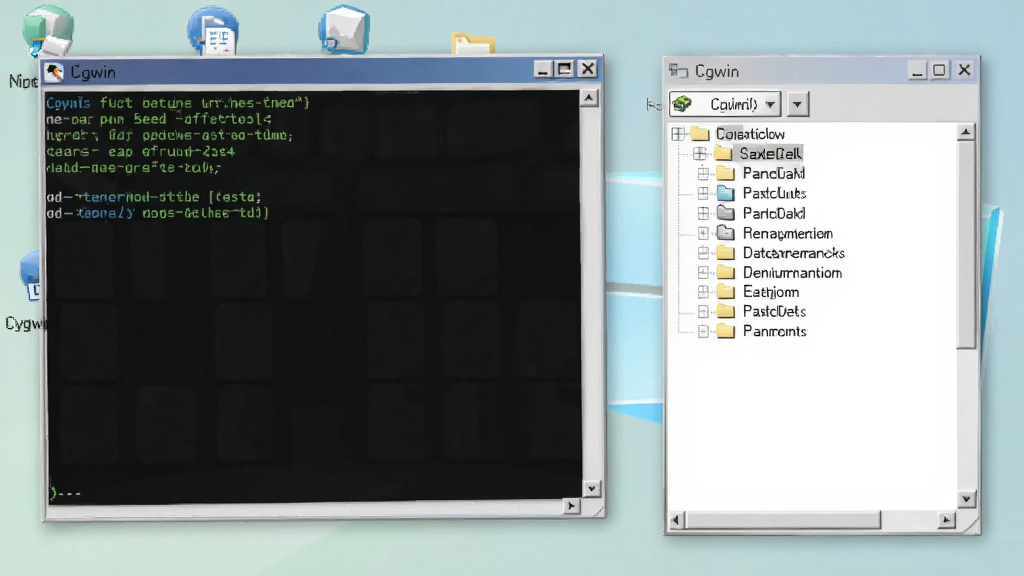Click the terminal prompt line at bottom

[65, 493]
